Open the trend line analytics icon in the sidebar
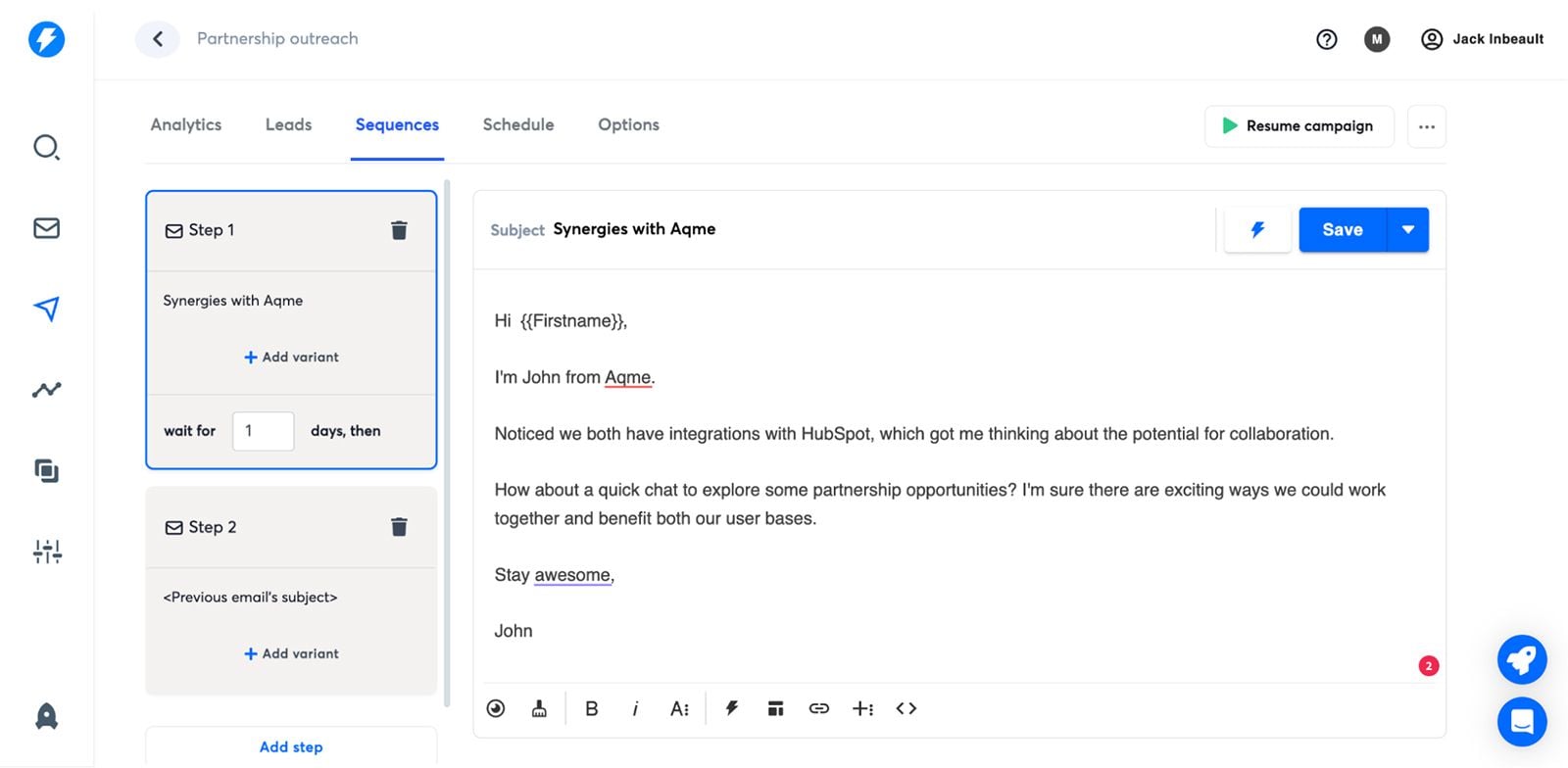The height and width of the screenshot is (768, 1568). (x=46, y=390)
